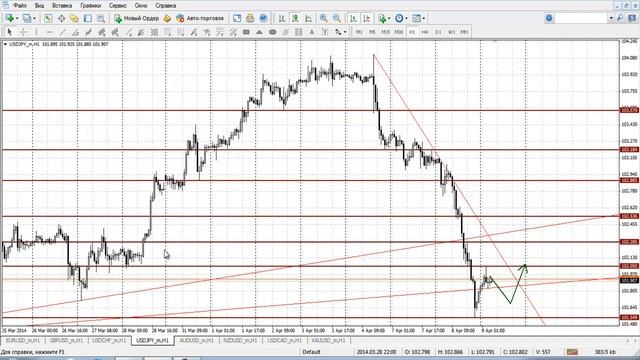This screenshot has height=360, width=640.
Task: Toggle the Авто-торговля button
Action: (200, 18)
